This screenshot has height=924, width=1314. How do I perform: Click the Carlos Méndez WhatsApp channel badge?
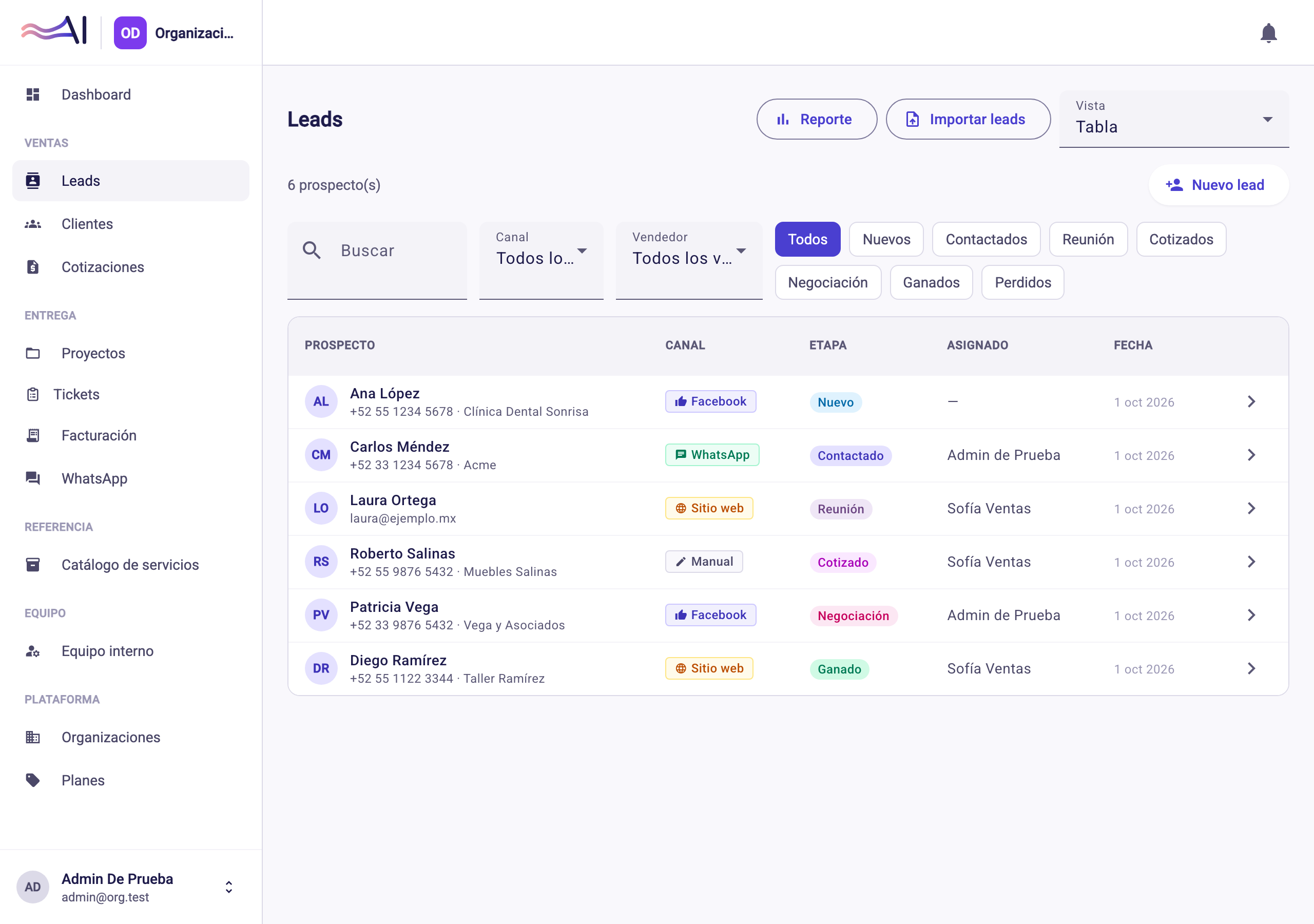(711, 455)
